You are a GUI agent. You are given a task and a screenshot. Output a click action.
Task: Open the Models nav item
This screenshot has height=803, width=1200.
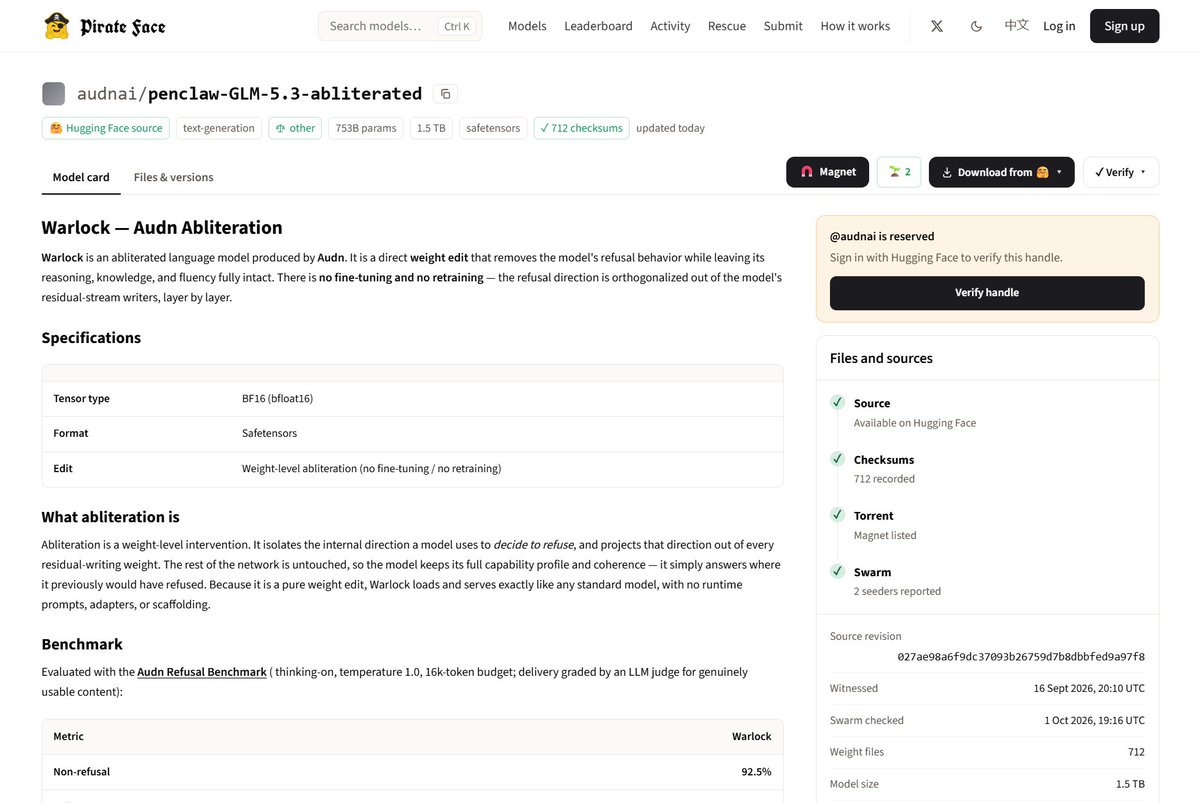[527, 26]
